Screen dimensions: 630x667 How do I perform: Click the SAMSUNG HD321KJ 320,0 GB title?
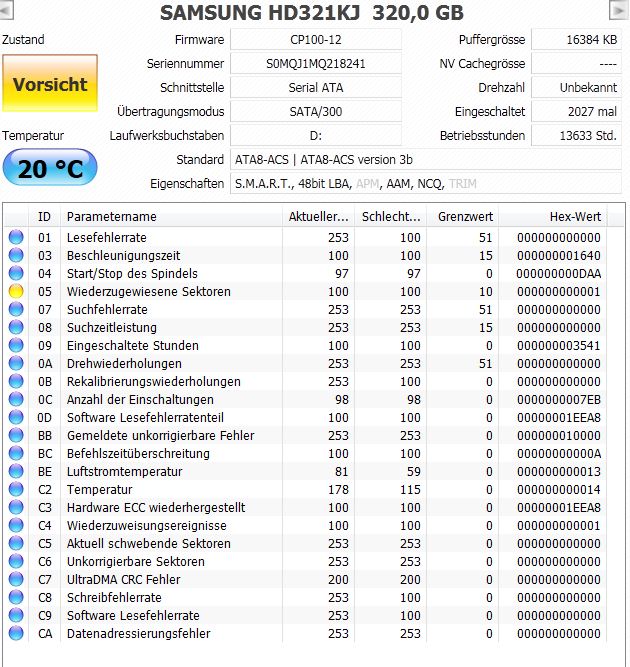(x=312, y=13)
